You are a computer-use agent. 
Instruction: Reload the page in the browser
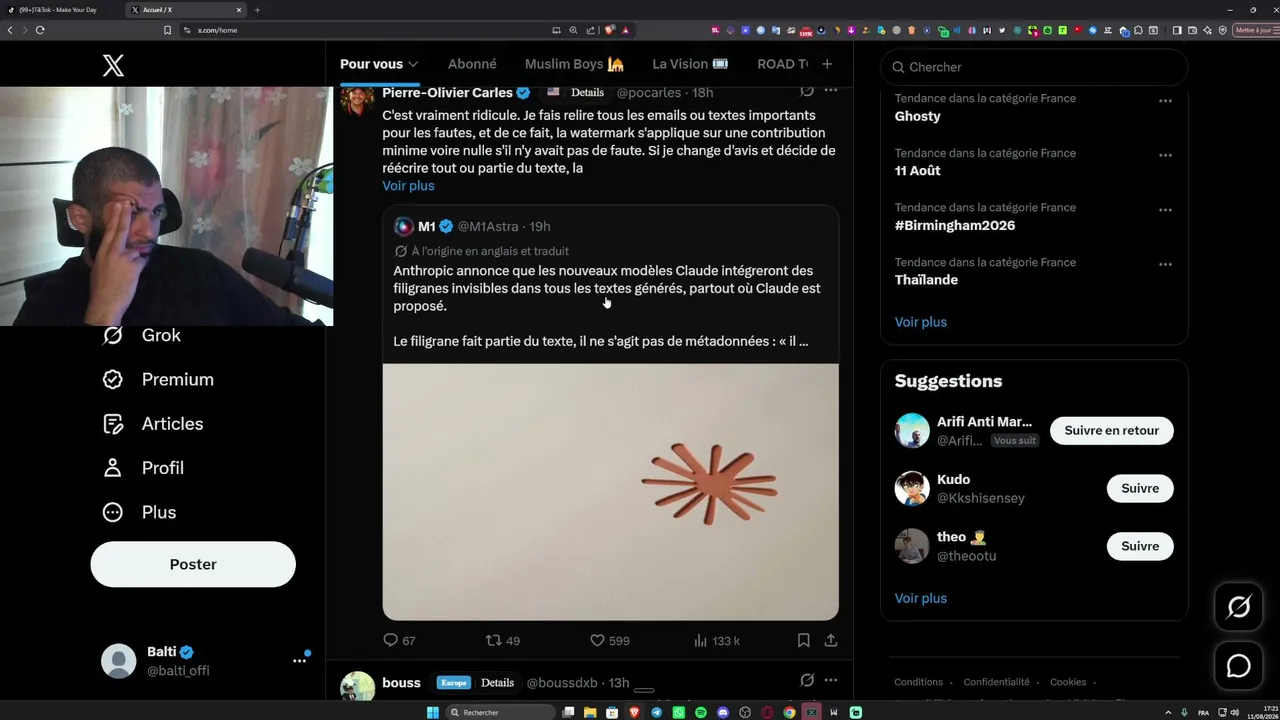point(40,30)
